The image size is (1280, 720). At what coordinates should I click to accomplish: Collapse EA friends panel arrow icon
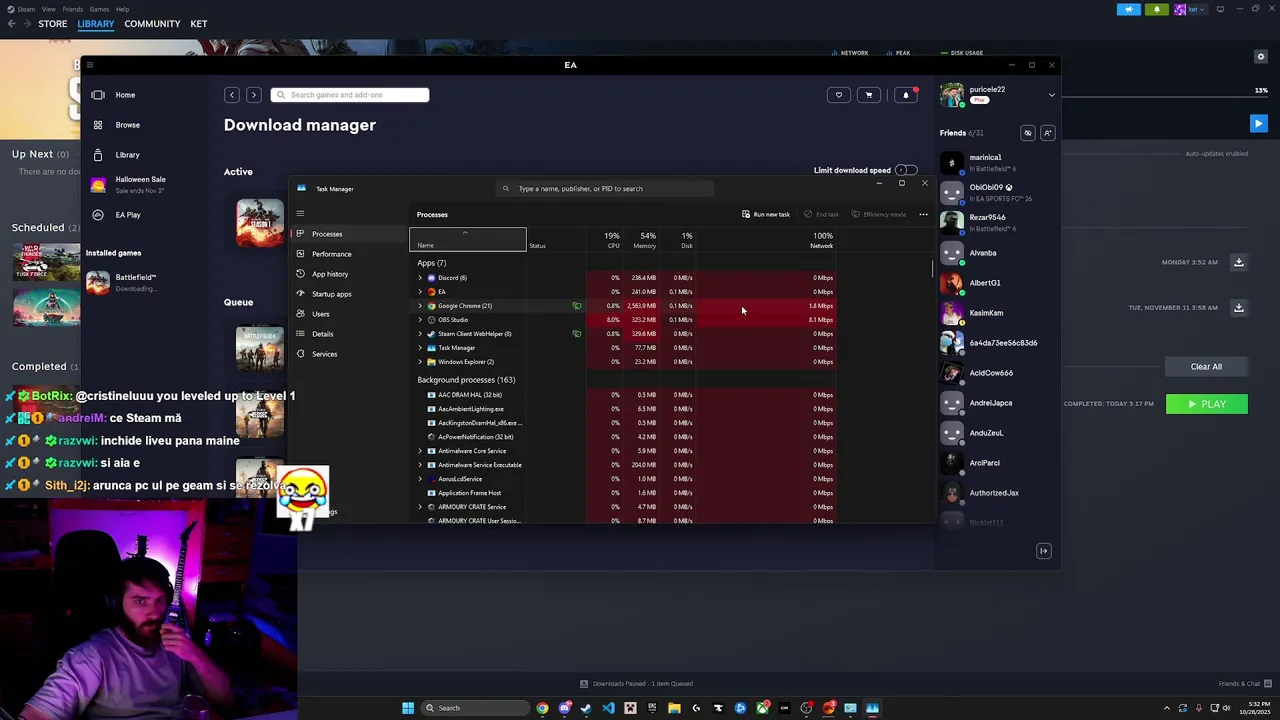click(1043, 551)
